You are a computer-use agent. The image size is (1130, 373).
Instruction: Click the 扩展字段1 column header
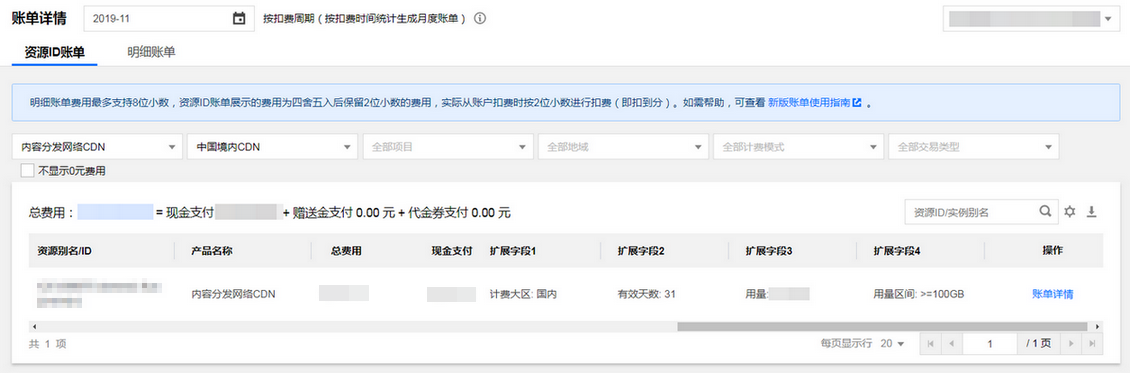coord(513,251)
